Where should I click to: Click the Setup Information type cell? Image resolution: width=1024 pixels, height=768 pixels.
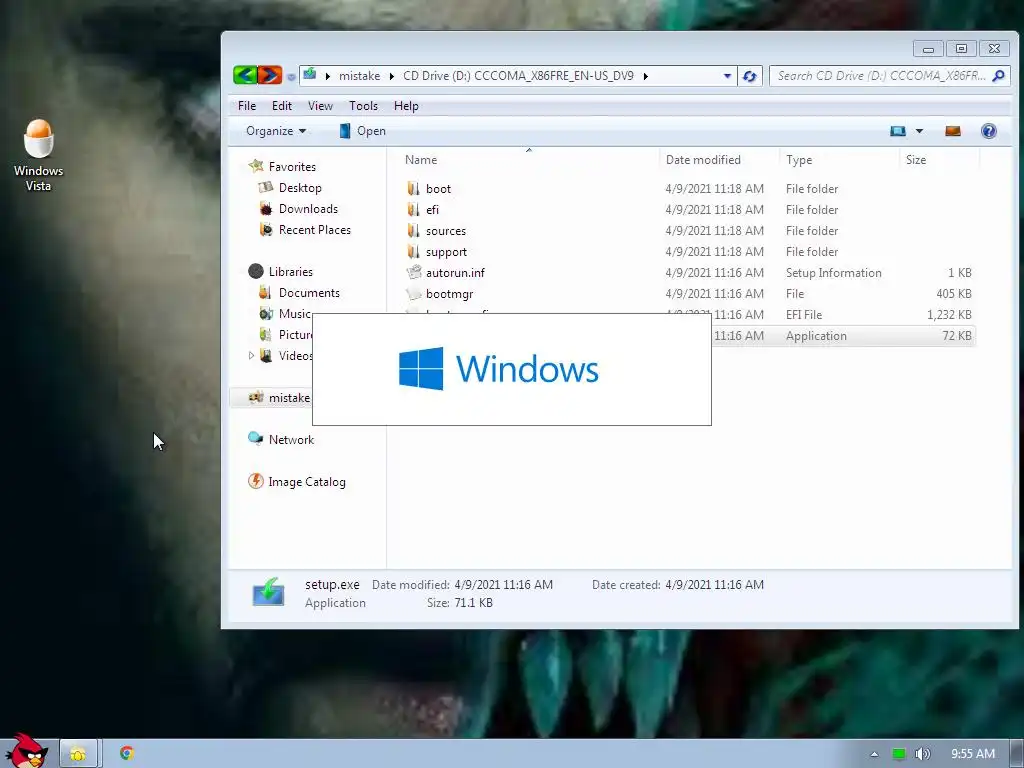coord(833,273)
